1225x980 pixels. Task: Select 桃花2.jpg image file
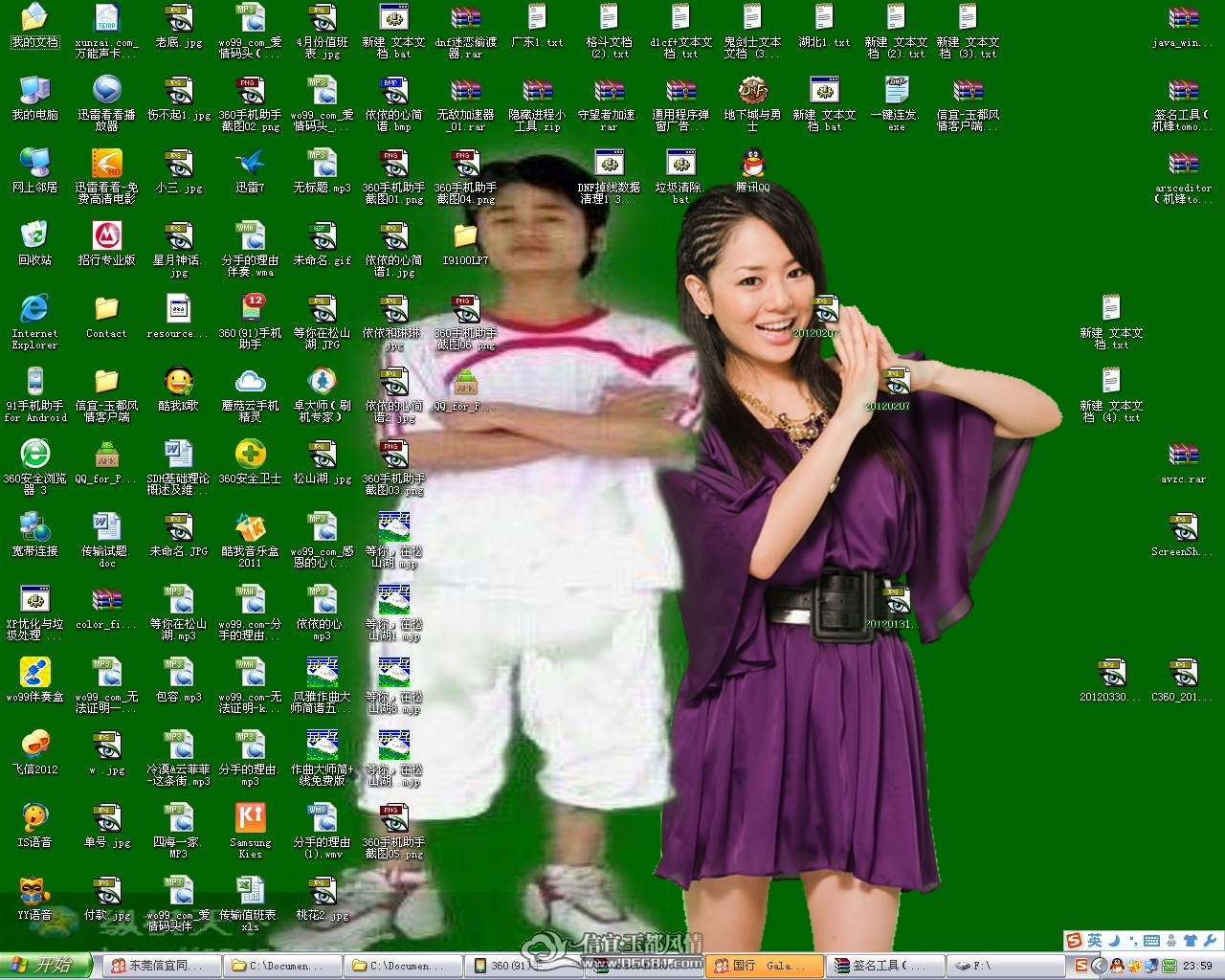point(322,898)
